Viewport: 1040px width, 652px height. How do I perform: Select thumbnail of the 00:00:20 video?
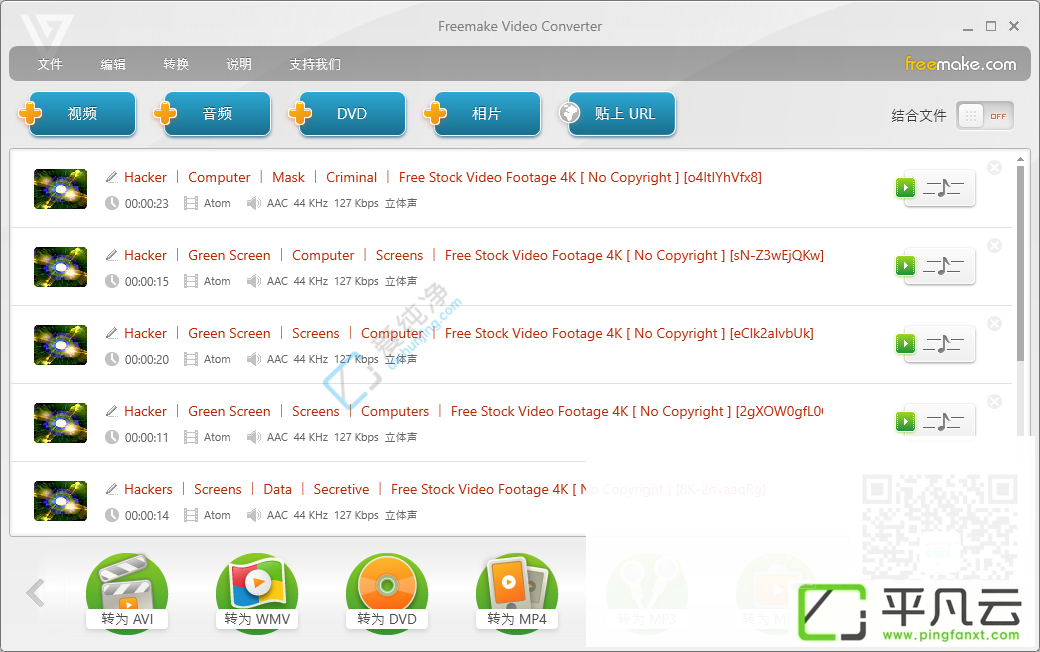[x=60, y=345]
